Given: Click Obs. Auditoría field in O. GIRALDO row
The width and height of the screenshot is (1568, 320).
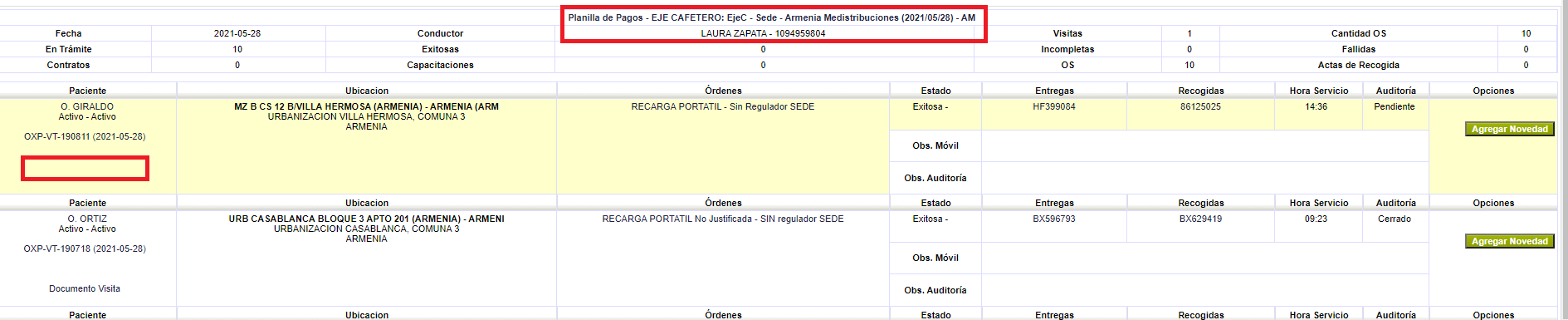Looking at the screenshot, I should pos(1204,178).
